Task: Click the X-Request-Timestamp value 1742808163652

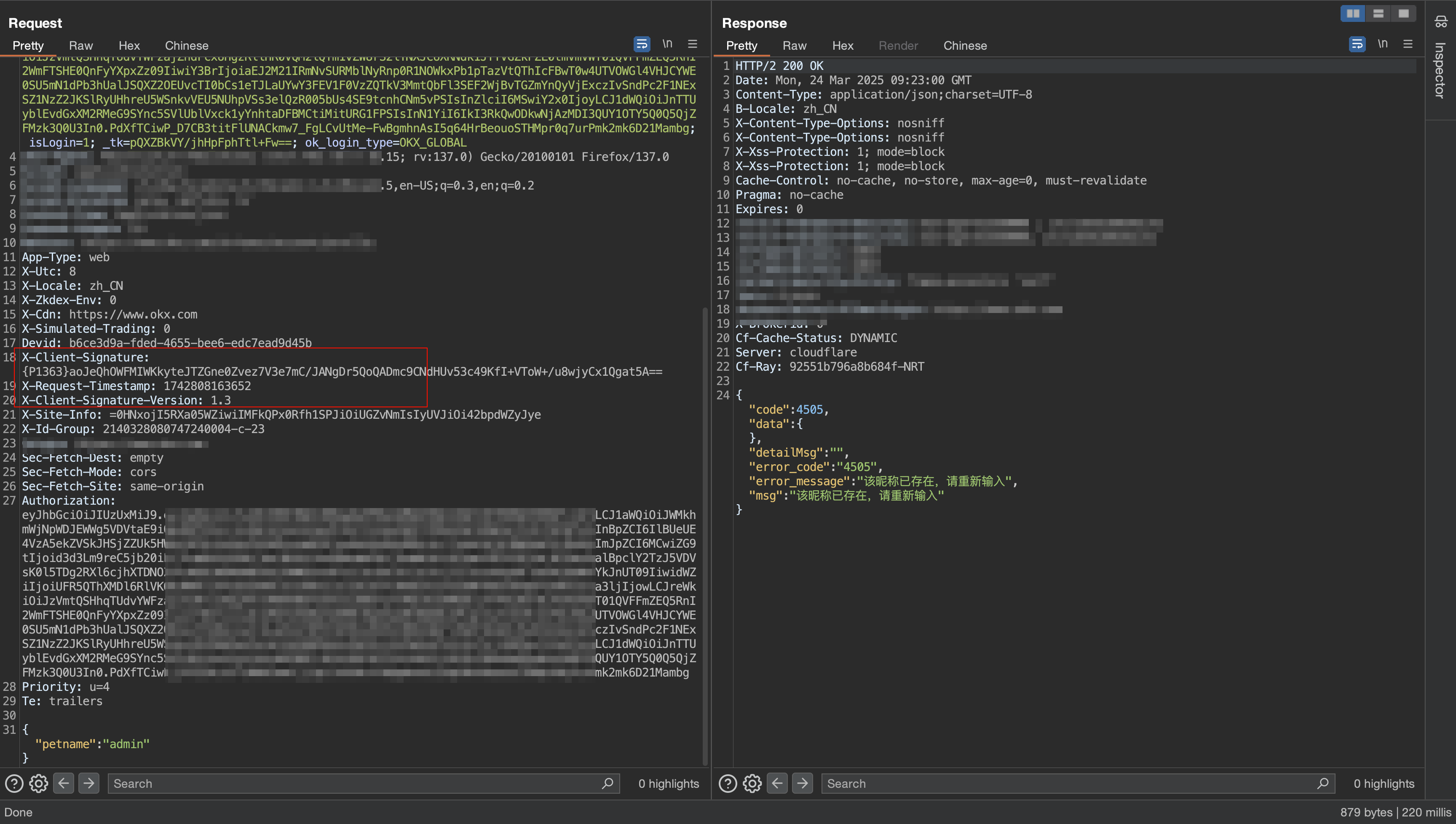Action: (207, 386)
